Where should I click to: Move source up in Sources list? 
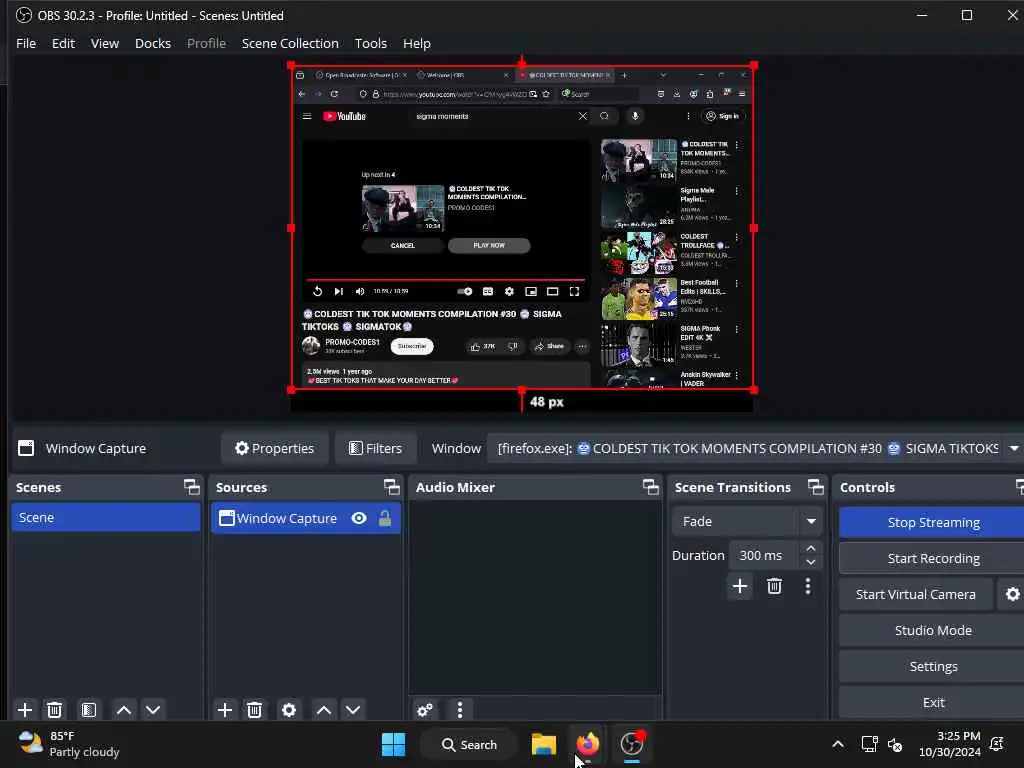pyautogui.click(x=324, y=710)
